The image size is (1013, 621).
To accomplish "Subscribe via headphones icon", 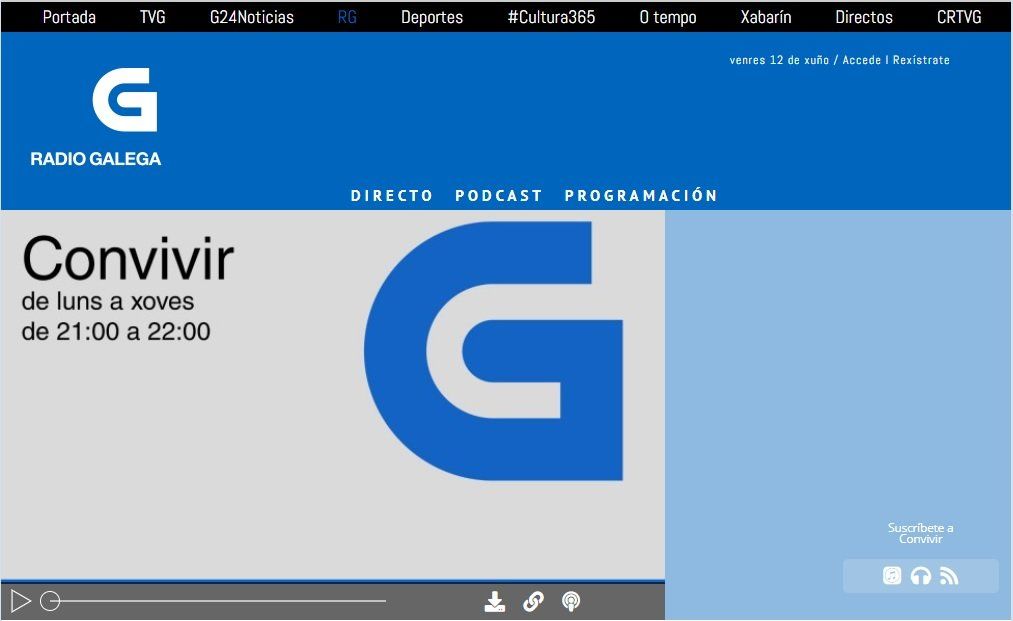I will point(921,575).
